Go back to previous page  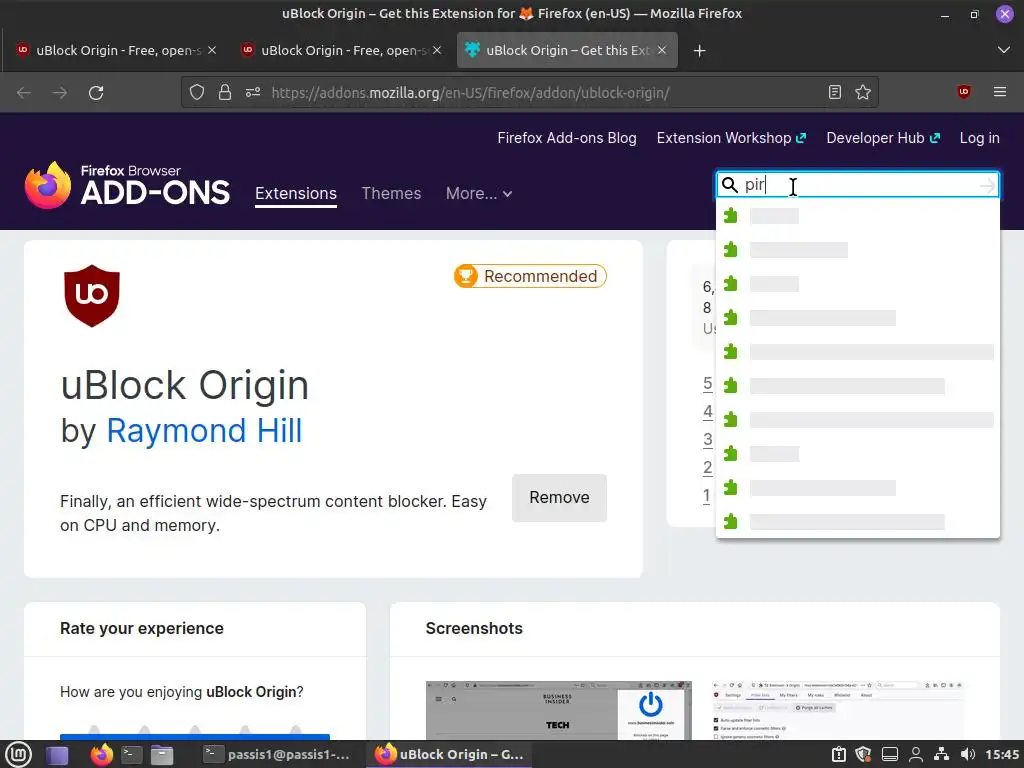coord(24,93)
